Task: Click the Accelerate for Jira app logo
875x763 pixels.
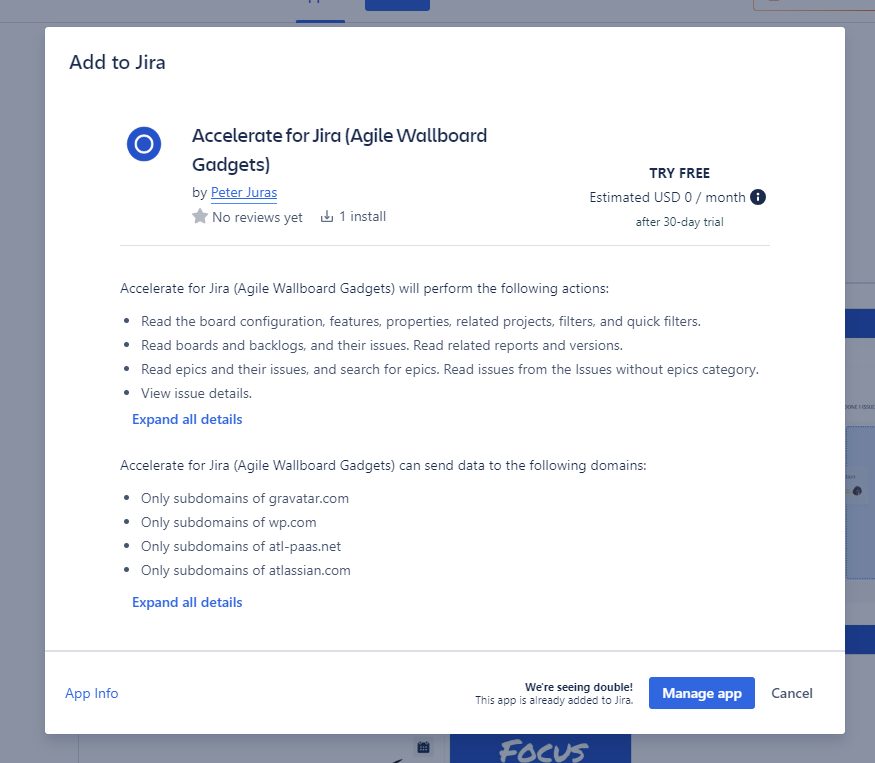Action: (144, 144)
